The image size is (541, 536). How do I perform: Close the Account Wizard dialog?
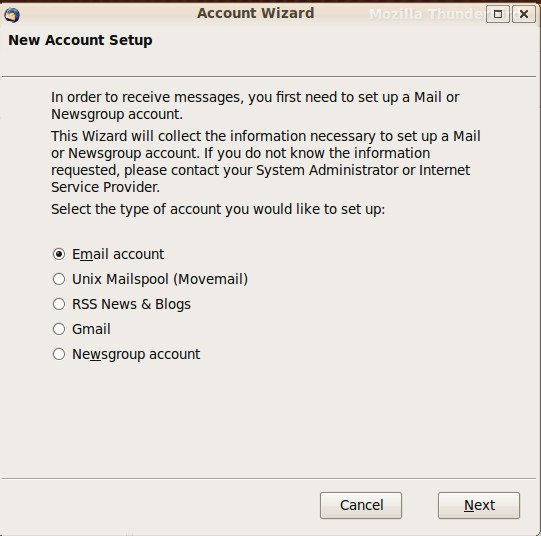tap(524, 14)
